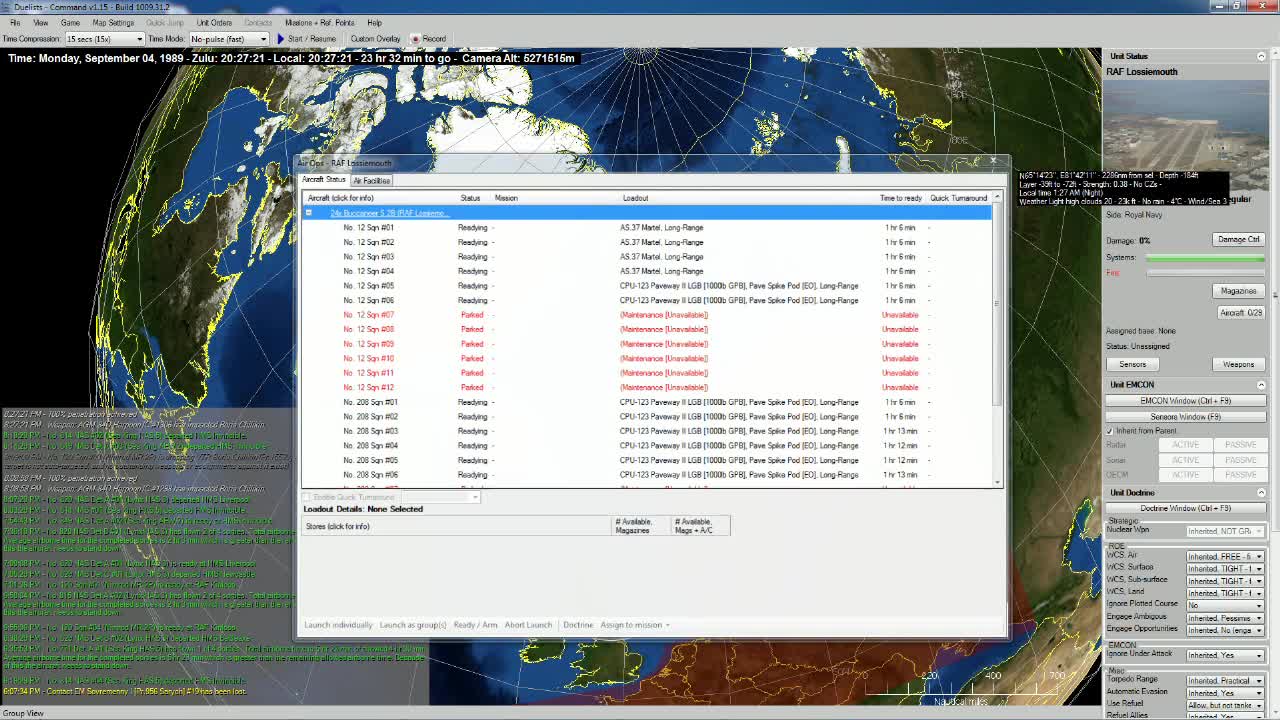Collapse the Unit Doctrine panel section
The width and height of the screenshot is (1280, 720).
1261,492
